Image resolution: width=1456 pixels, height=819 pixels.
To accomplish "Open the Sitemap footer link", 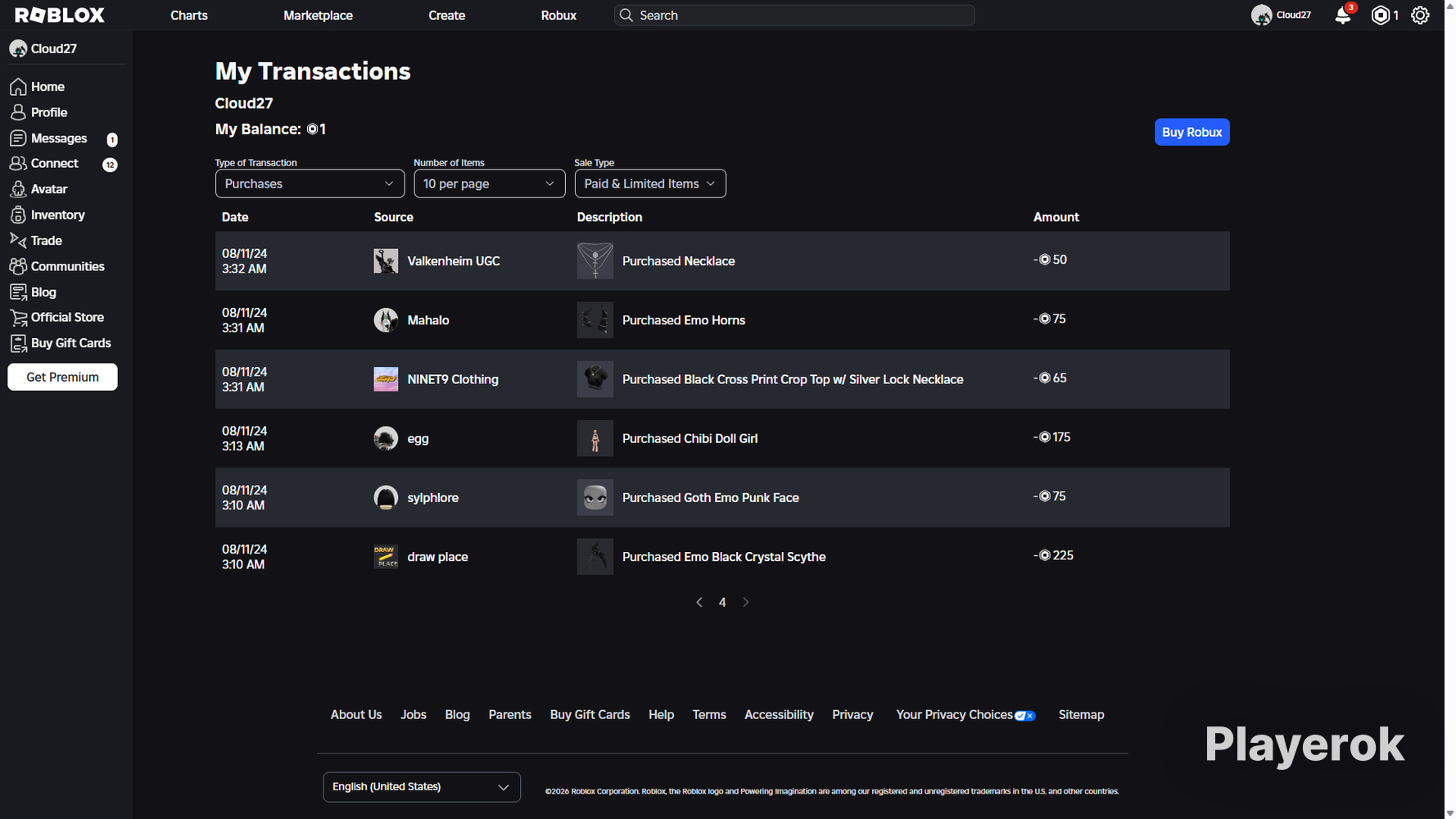I will [1082, 715].
